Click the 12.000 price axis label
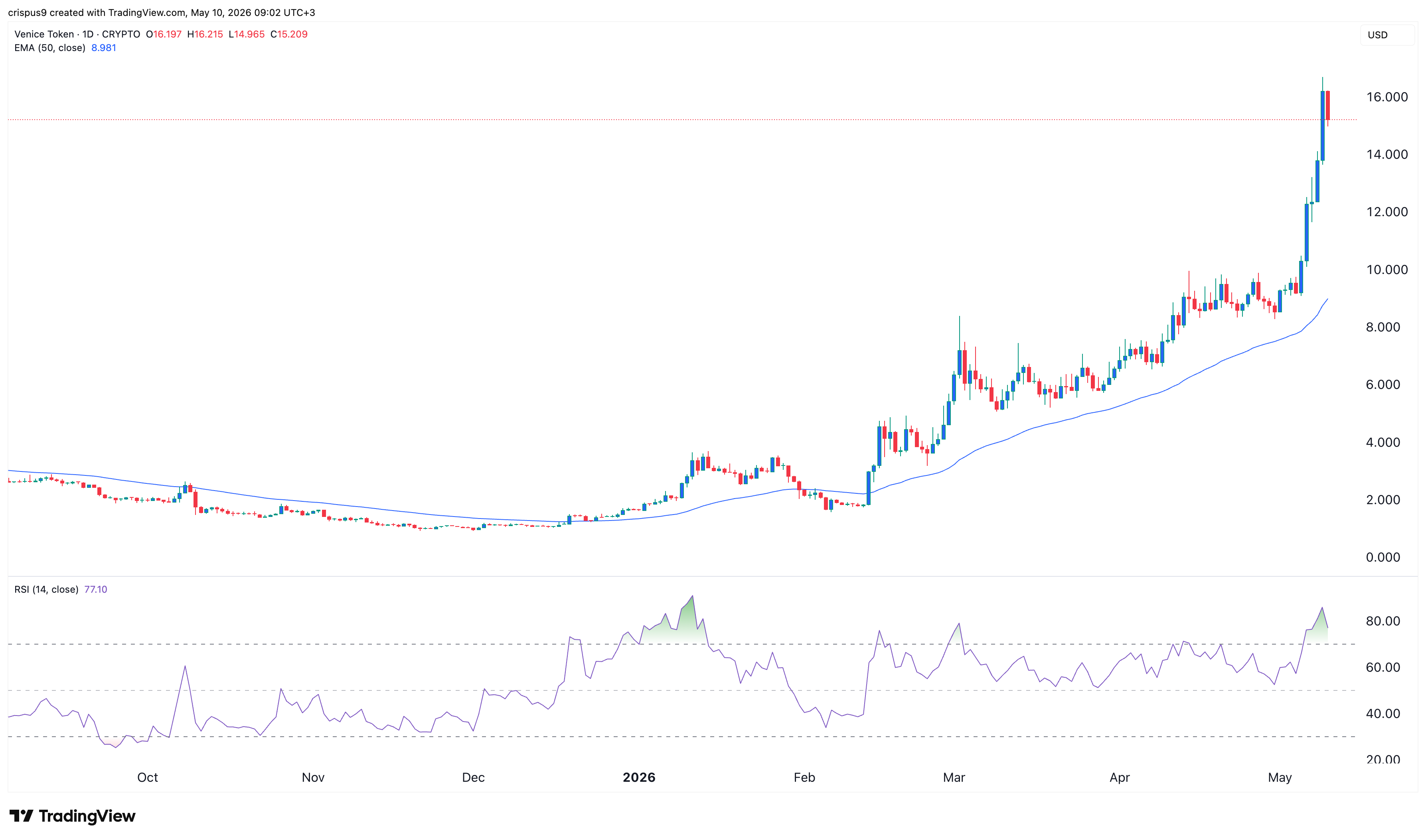 pos(1387,212)
